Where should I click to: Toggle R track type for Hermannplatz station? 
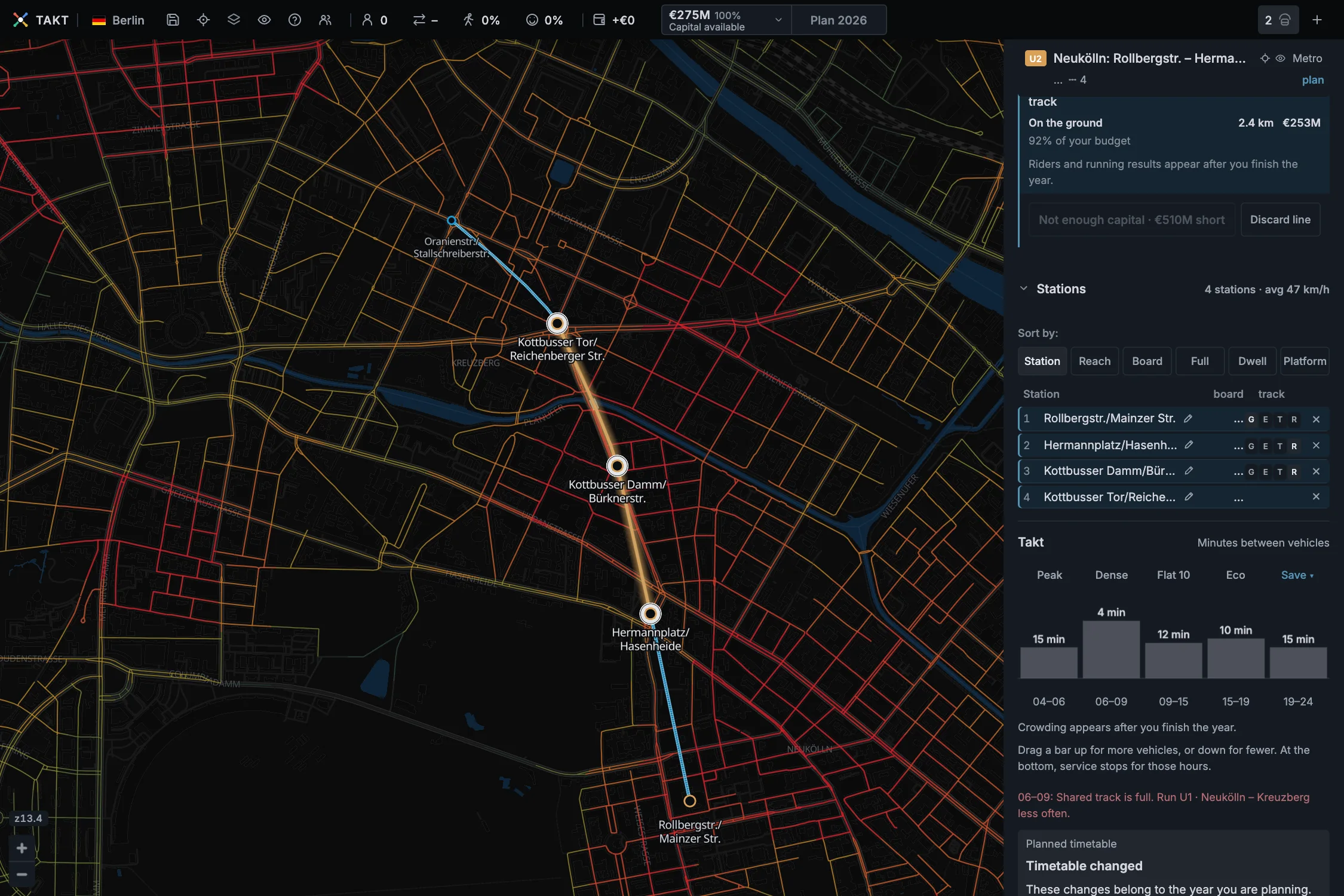click(x=1294, y=446)
